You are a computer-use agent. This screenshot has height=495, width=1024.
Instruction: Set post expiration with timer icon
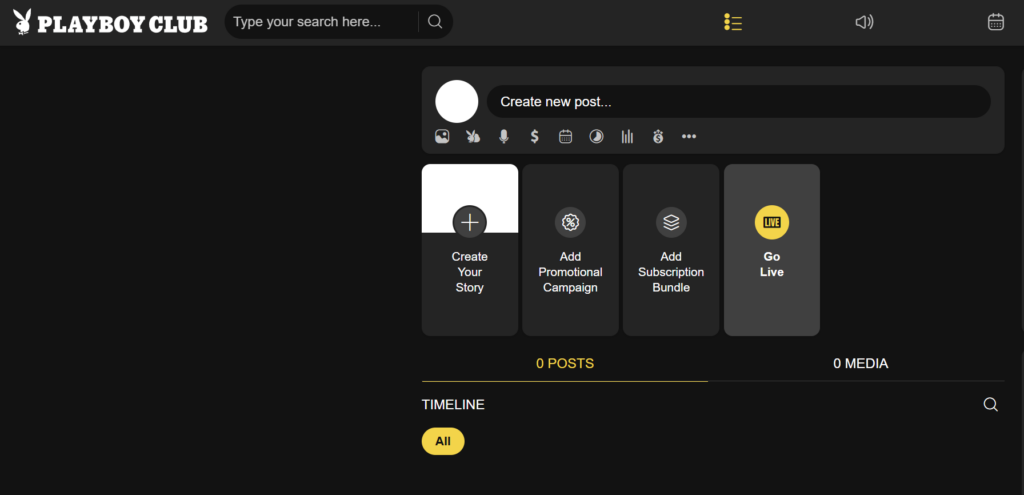[x=596, y=136]
